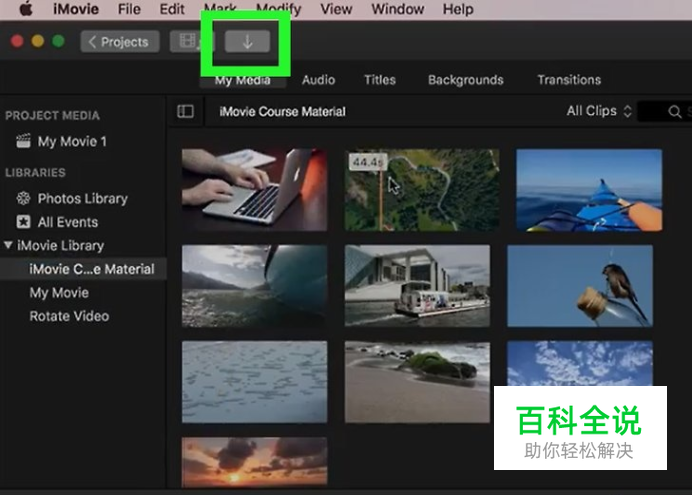
Task: Select the houseboat by building clip
Action: coord(417,286)
